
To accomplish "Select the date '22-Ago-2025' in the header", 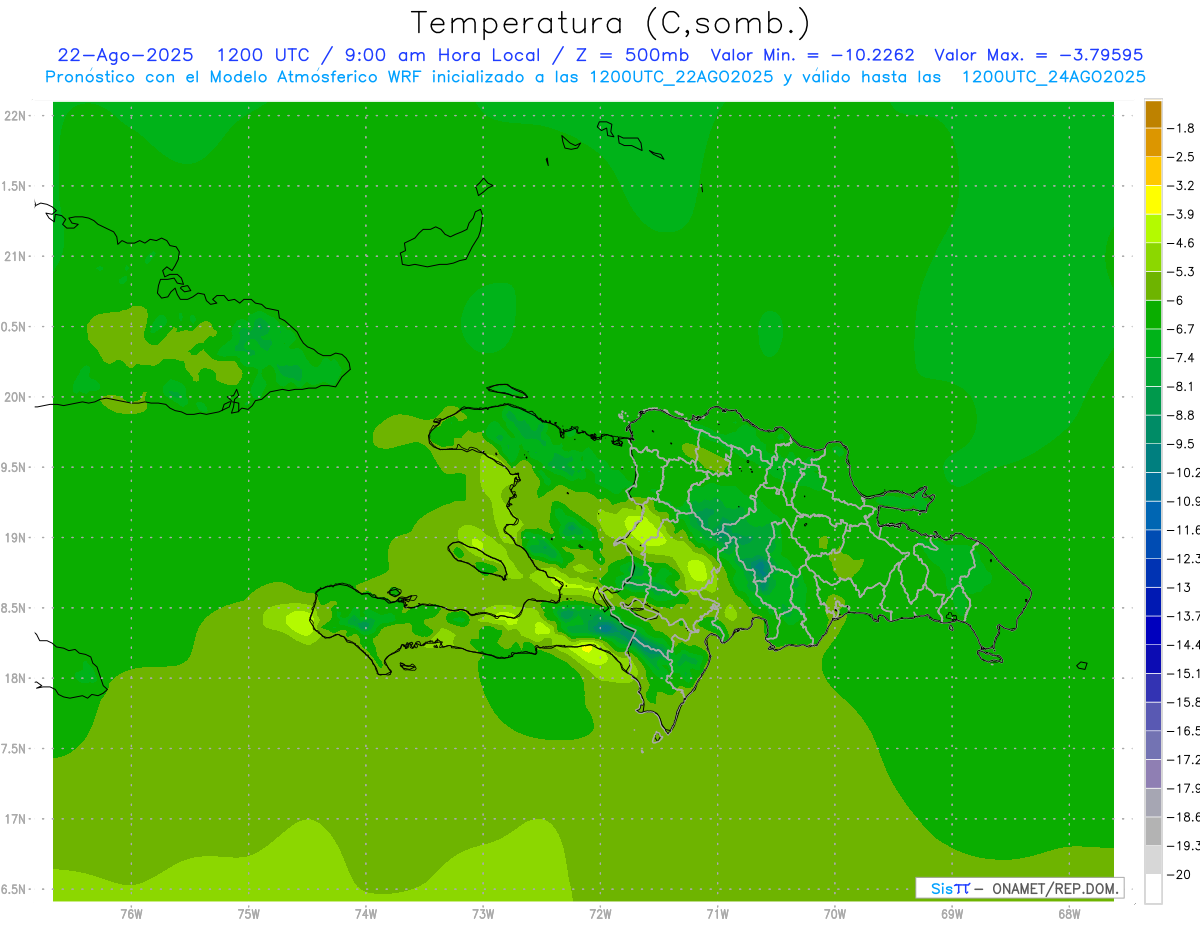I will 125,55.
